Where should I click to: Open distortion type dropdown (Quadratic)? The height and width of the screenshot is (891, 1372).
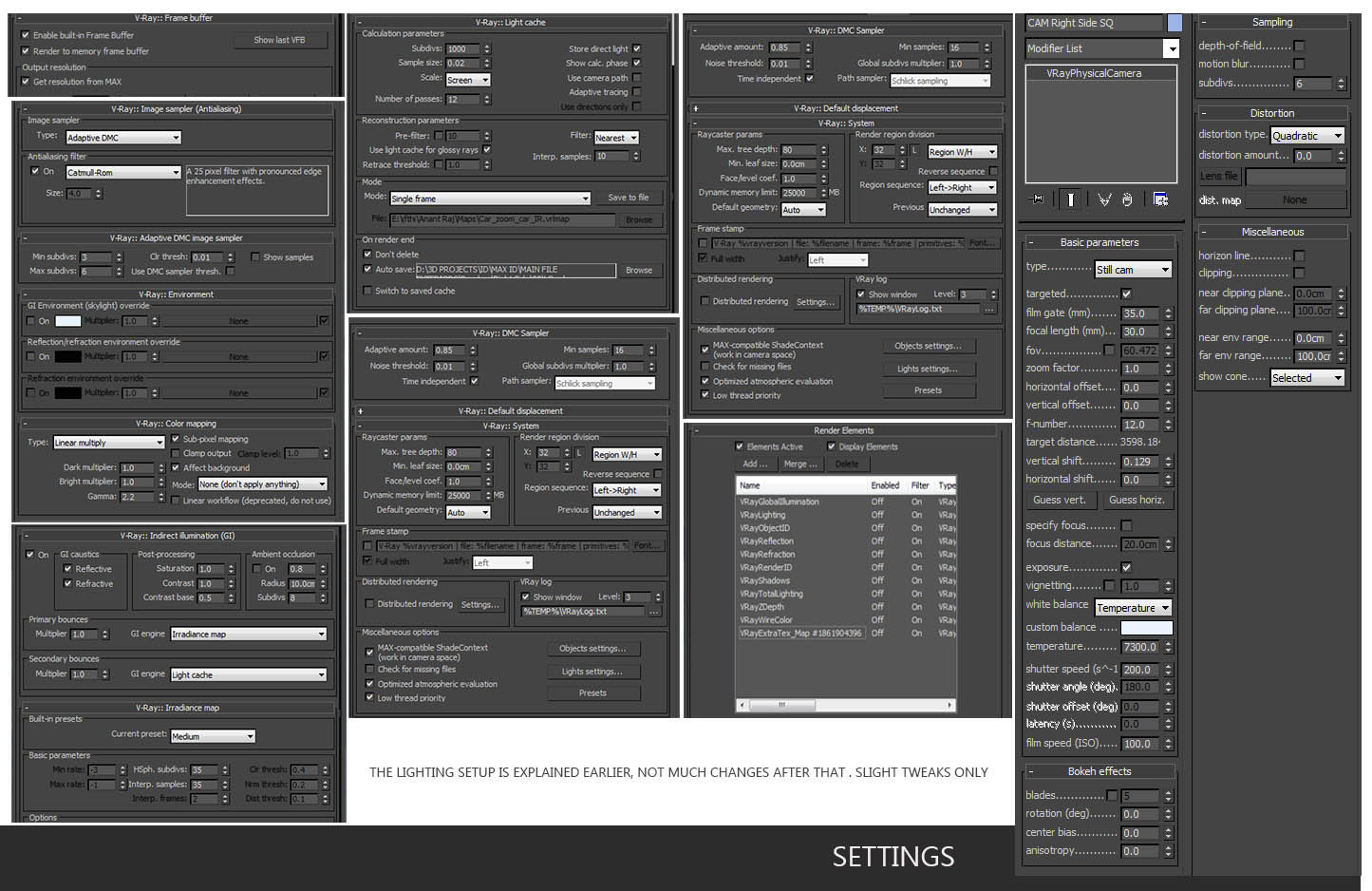coord(1308,136)
